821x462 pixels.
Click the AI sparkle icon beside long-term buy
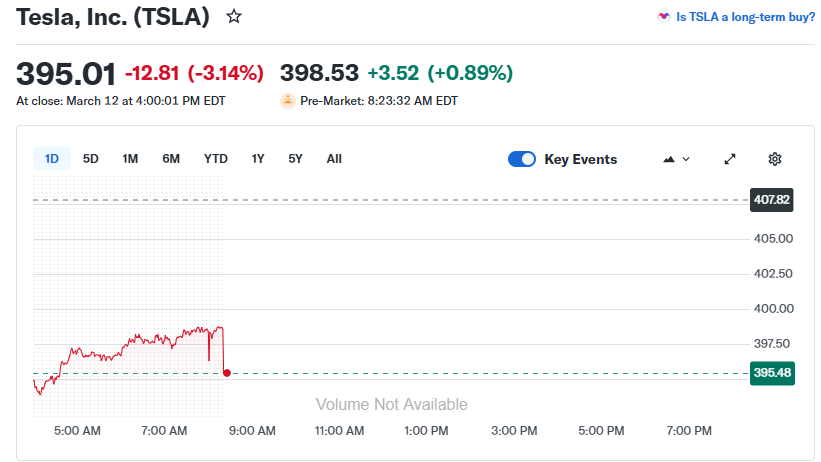pos(663,17)
